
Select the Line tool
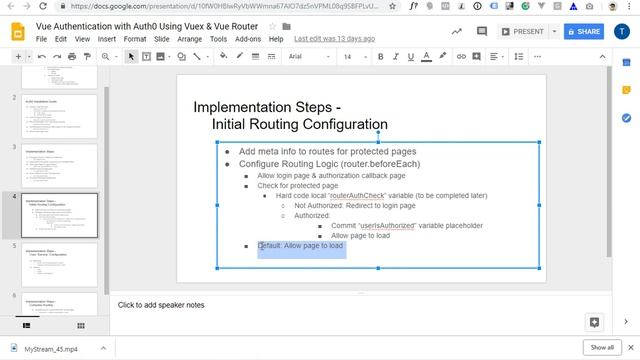click(197, 57)
